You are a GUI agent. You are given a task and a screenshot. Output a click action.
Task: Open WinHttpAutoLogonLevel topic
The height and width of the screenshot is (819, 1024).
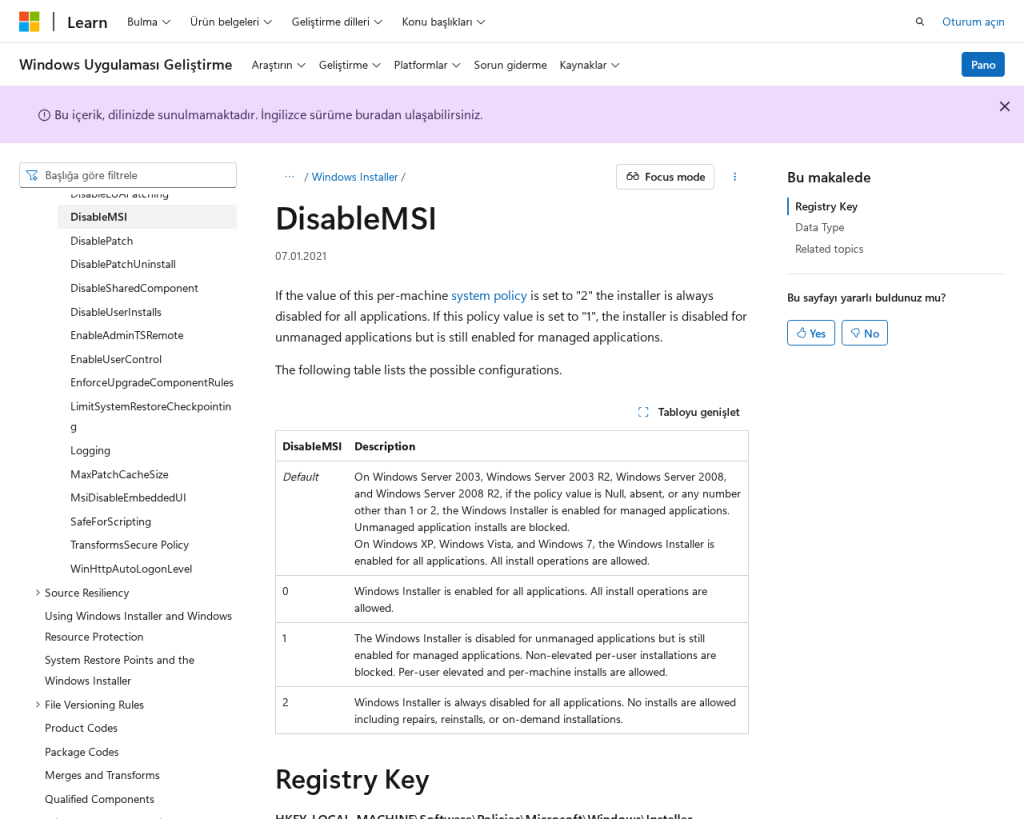[x=131, y=569]
